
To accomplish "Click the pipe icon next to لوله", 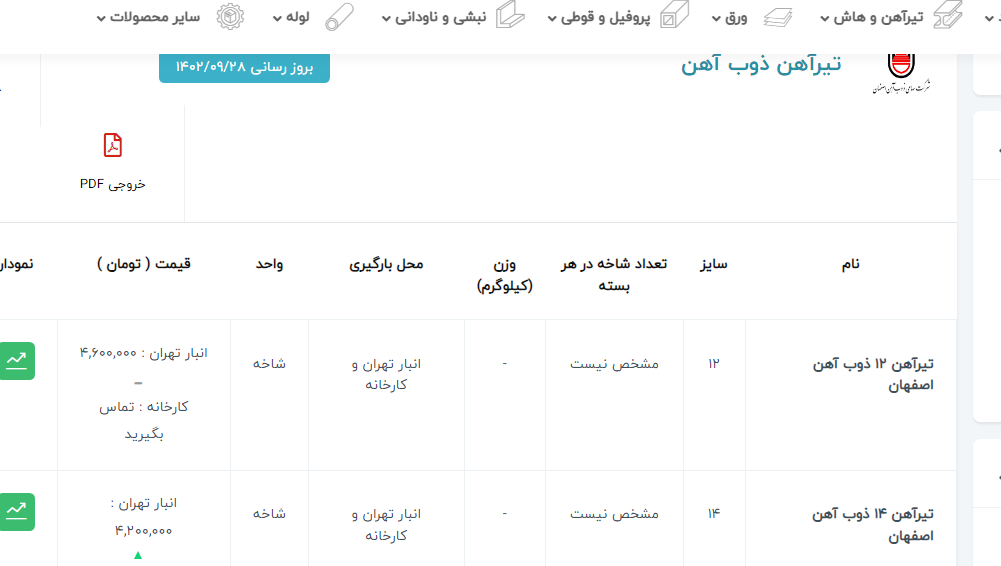I will coord(339,17).
